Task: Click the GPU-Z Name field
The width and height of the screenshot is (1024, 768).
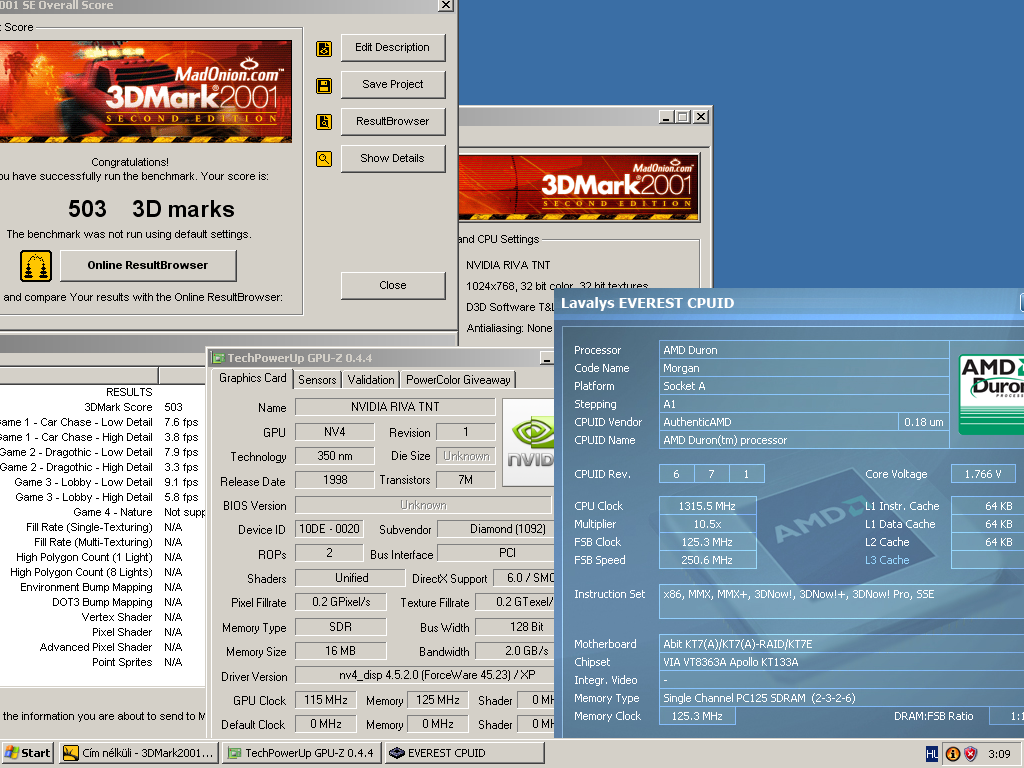Action: click(x=395, y=408)
